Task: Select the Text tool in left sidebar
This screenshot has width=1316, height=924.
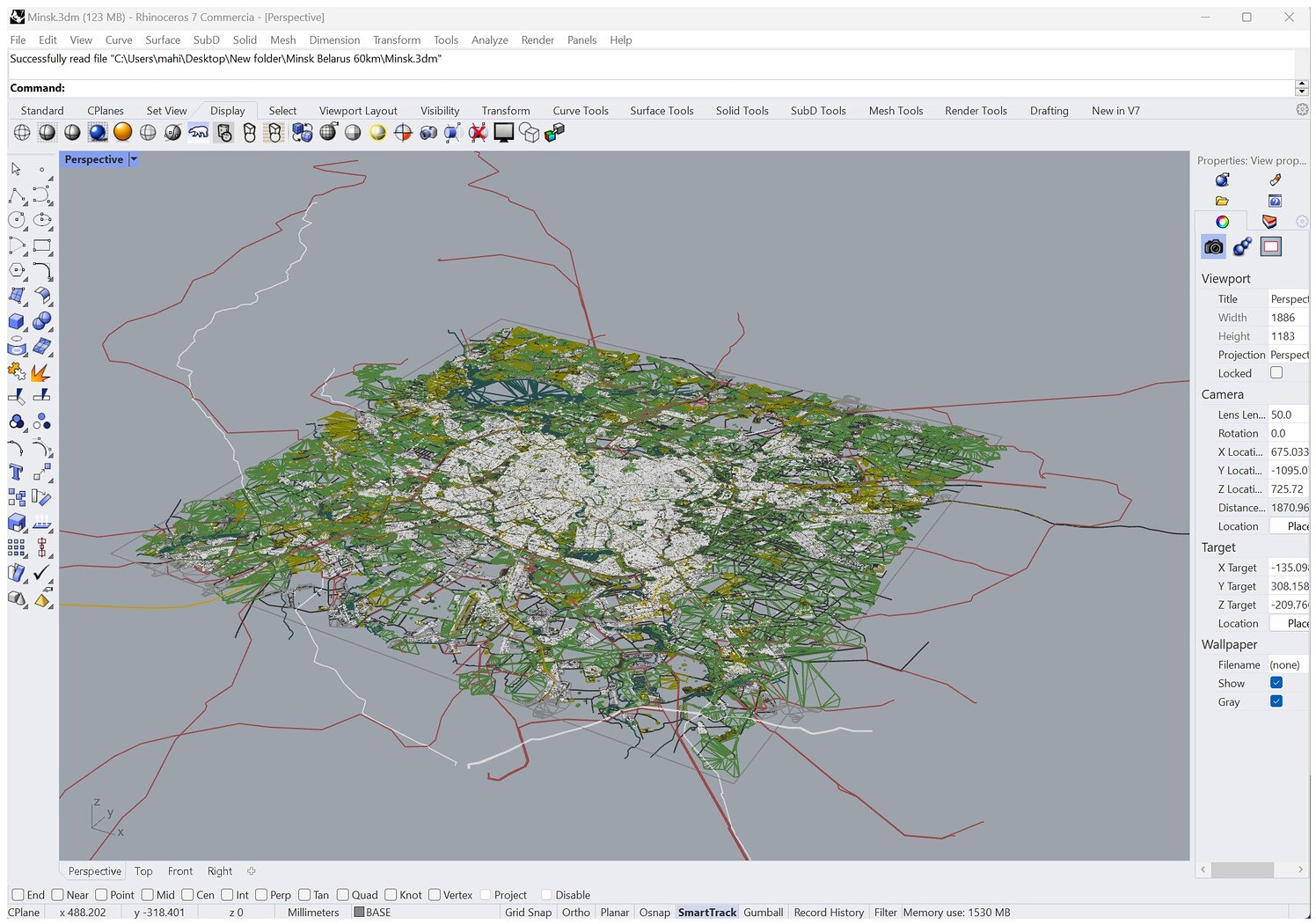Action: [17, 473]
